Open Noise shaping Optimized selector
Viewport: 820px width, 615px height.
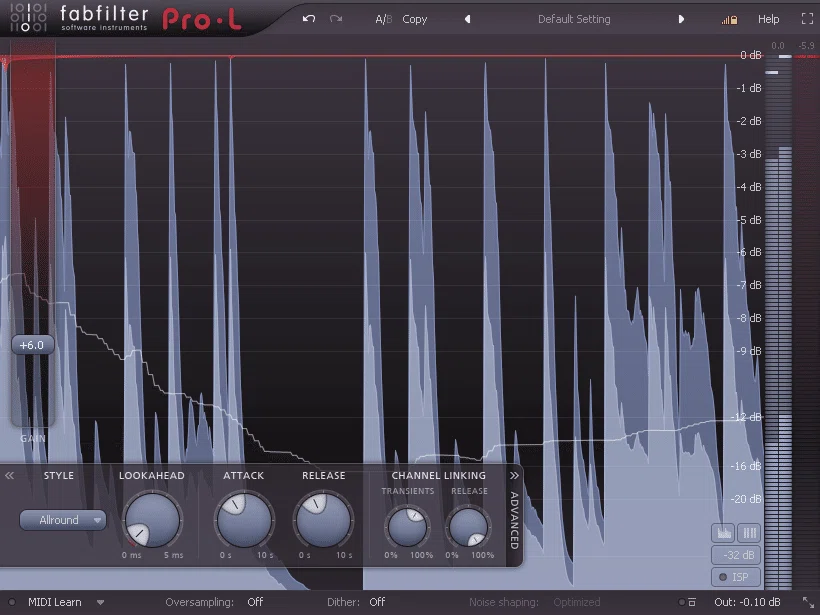pyautogui.click(x=577, y=602)
